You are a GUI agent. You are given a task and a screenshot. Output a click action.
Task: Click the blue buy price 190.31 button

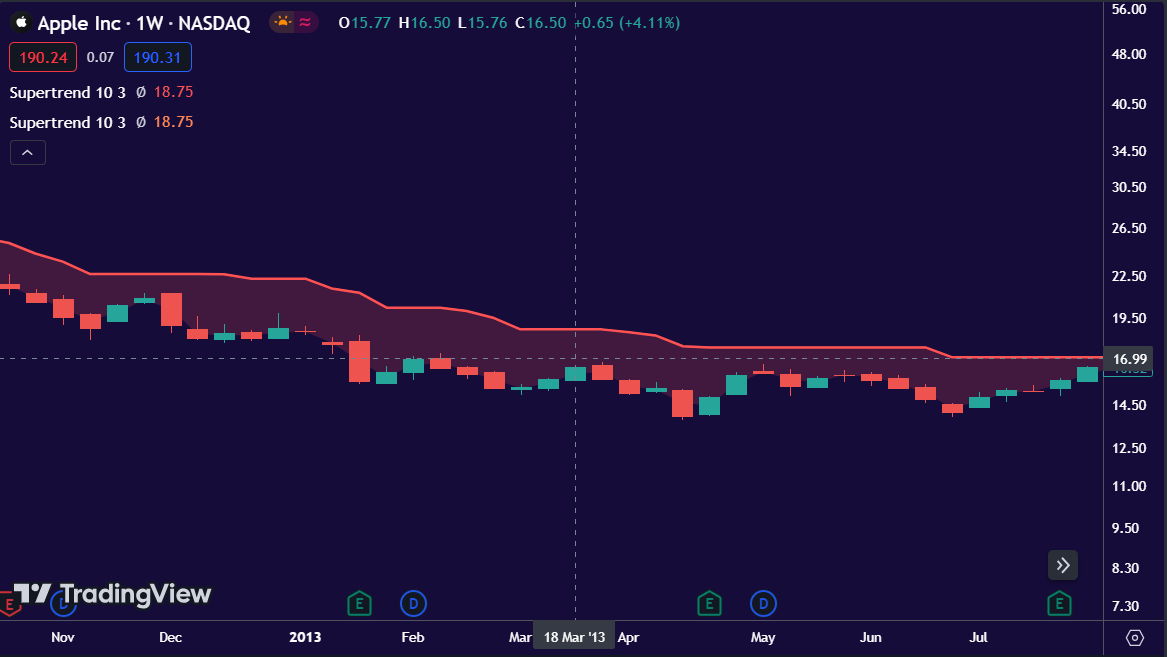(x=157, y=57)
